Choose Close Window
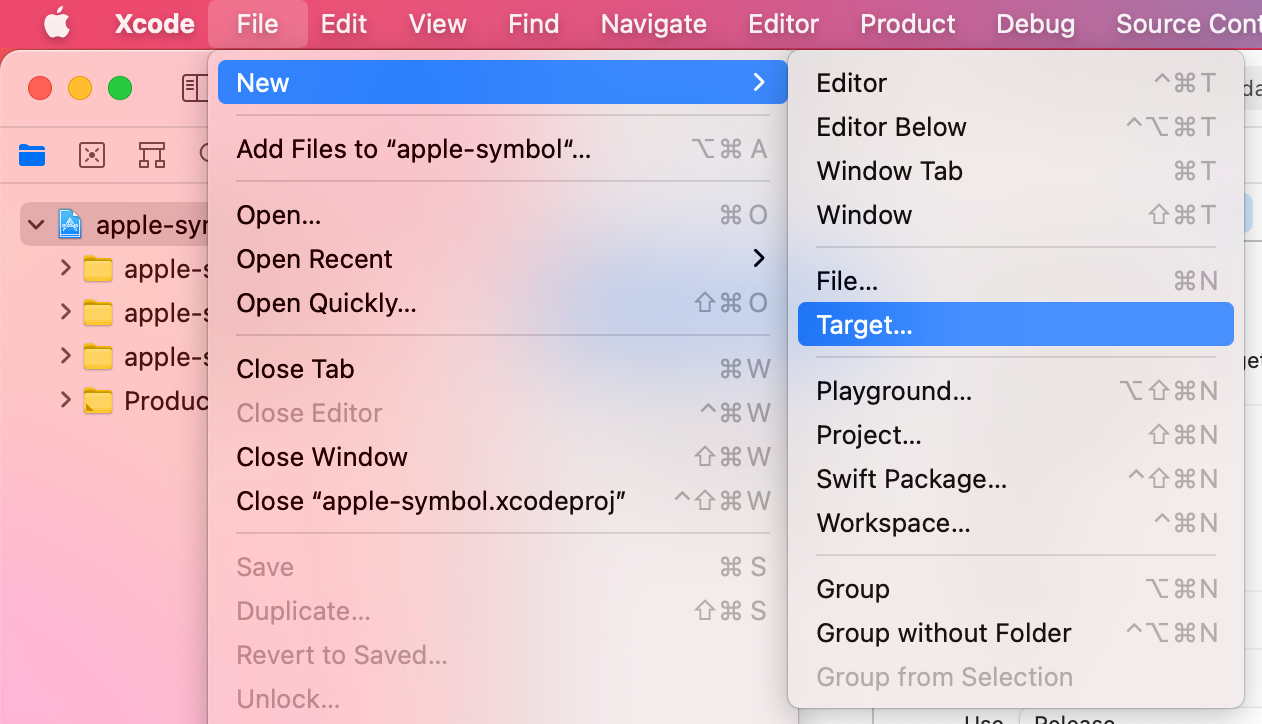This screenshot has width=1262, height=724. (x=503, y=457)
